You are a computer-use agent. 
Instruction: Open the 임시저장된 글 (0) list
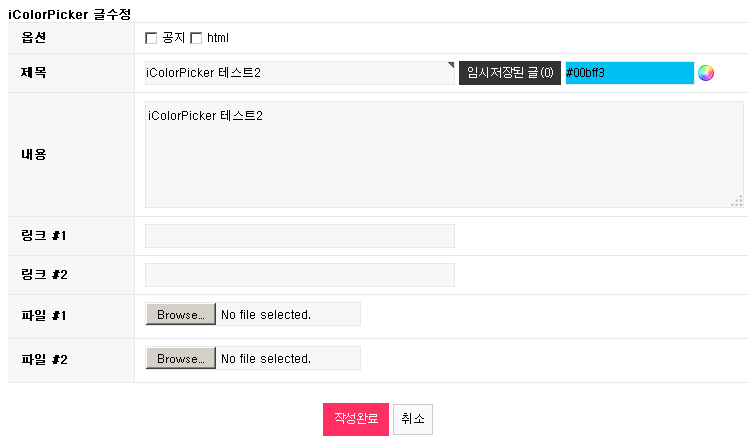click(x=510, y=73)
